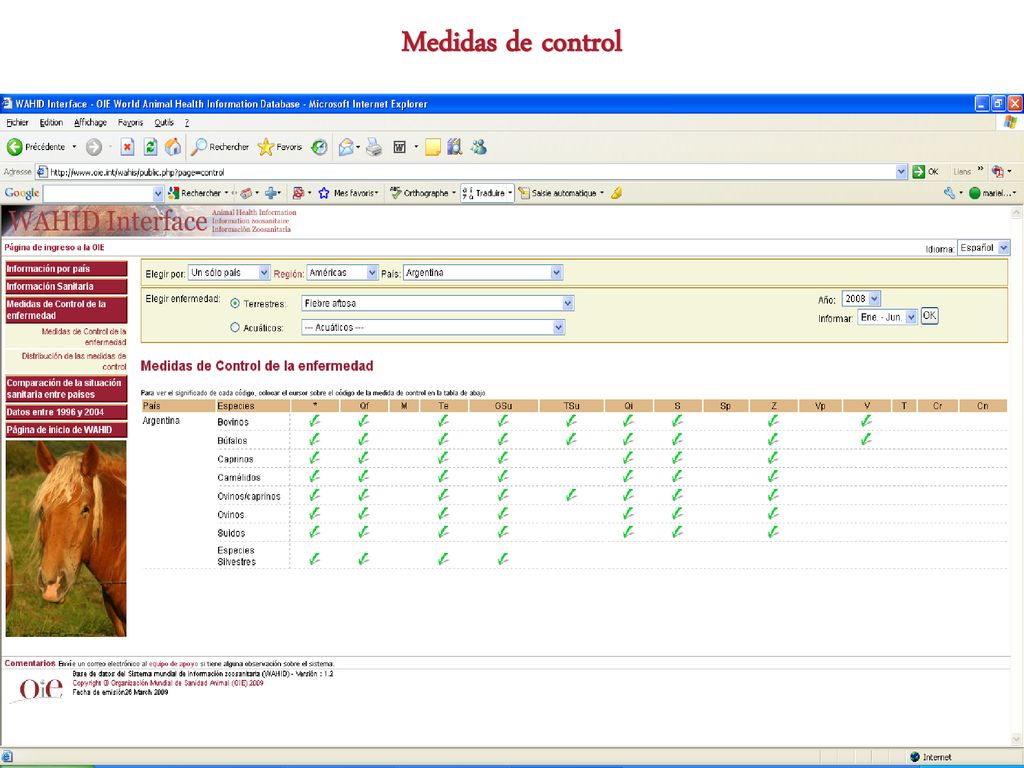Open Información por país sidebar link
The image size is (1024, 768).
(66, 268)
